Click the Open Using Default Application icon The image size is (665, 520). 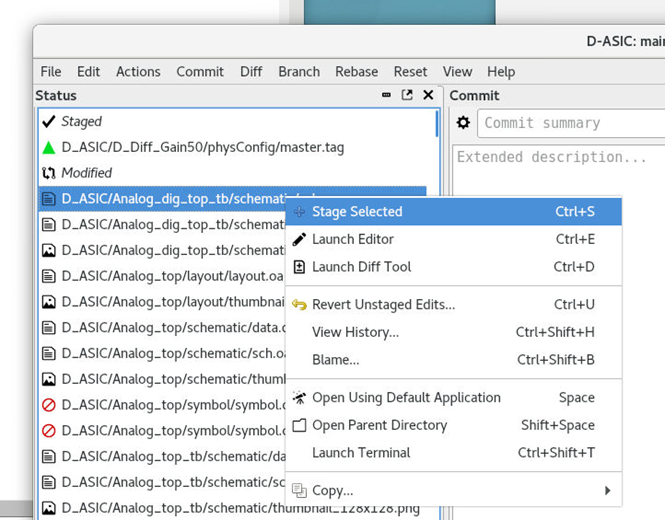[x=299, y=398]
